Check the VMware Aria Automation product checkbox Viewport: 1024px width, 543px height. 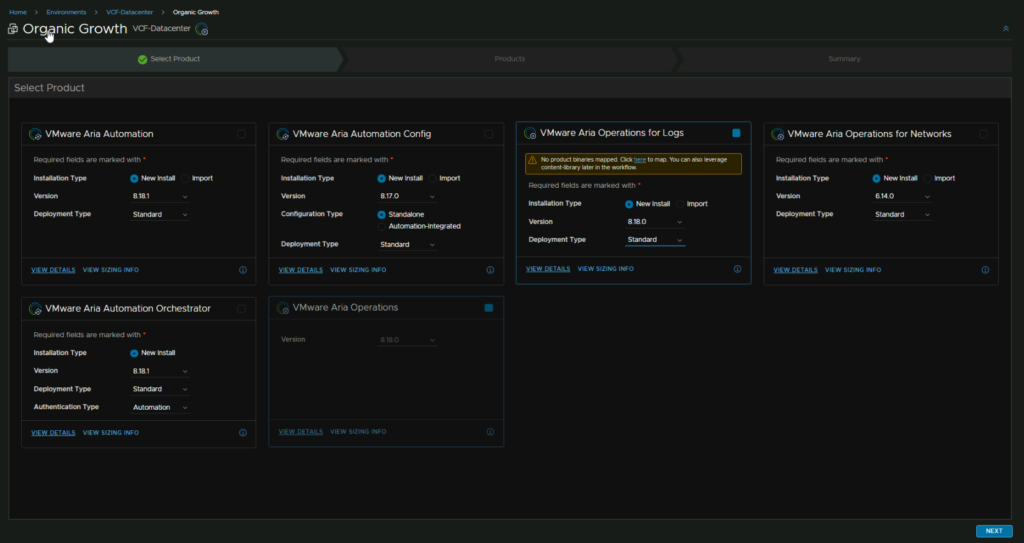coord(242,134)
